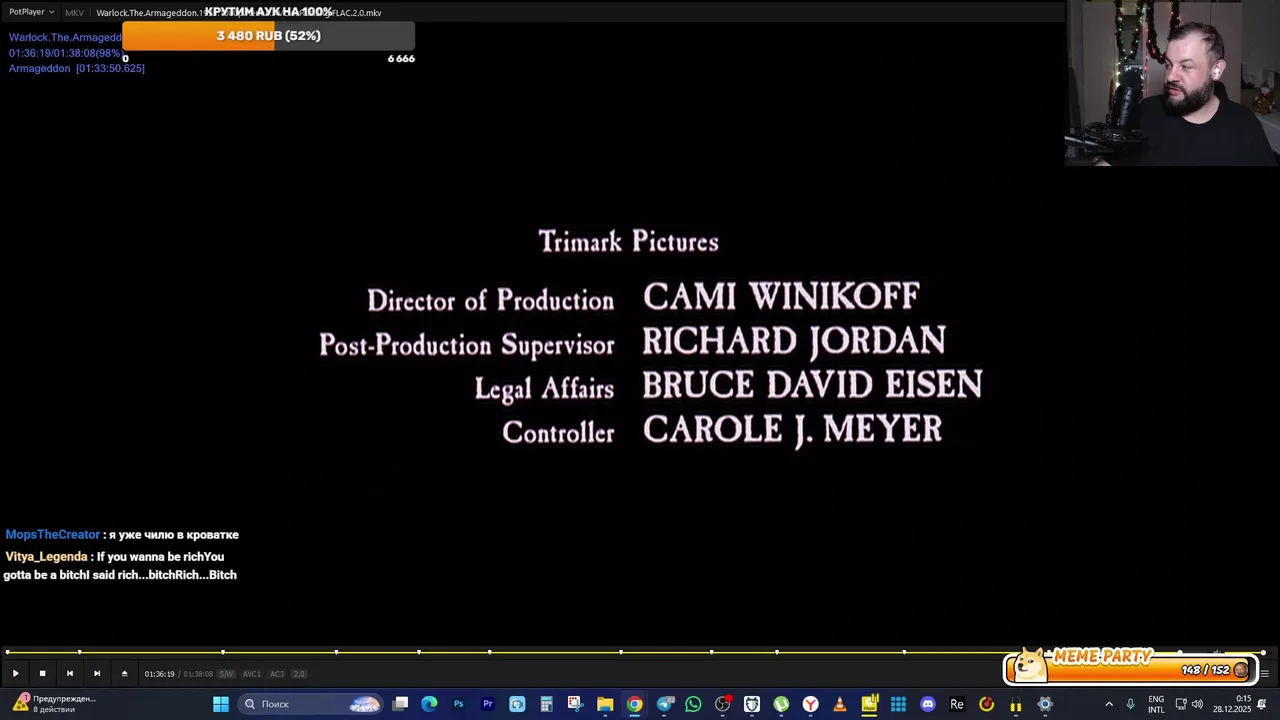Open the PotPlayer playlist hamburger menu
Image resolution: width=1280 pixels, height=720 pixels.
[1264, 674]
